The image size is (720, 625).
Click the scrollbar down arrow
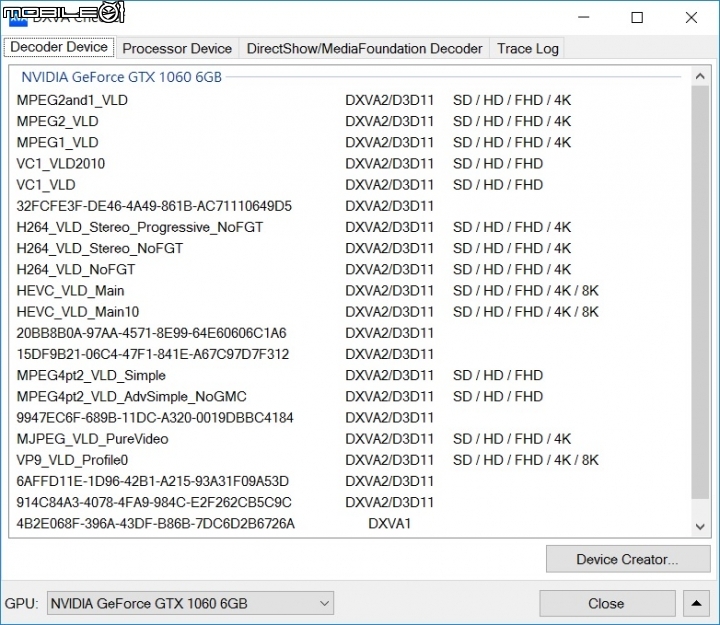tap(700, 526)
